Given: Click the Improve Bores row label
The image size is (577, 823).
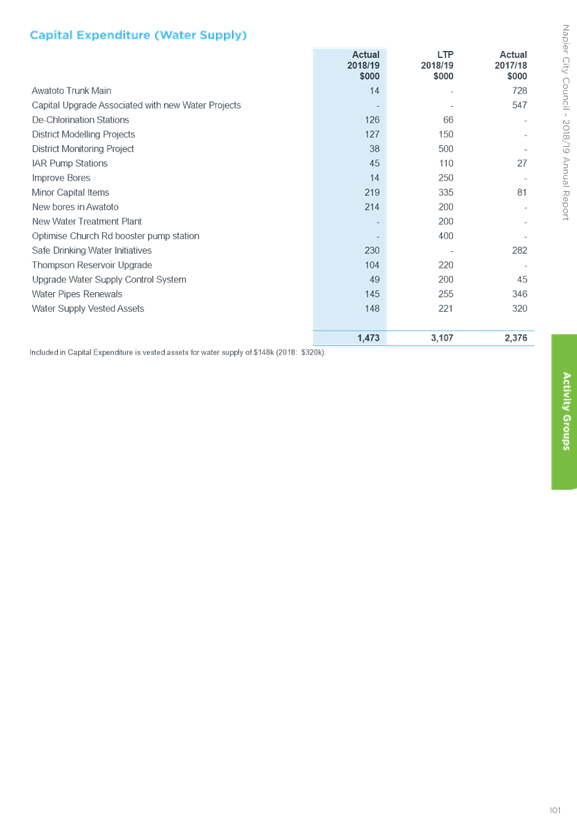Looking at the screenshot, I should tap(61, 178).
